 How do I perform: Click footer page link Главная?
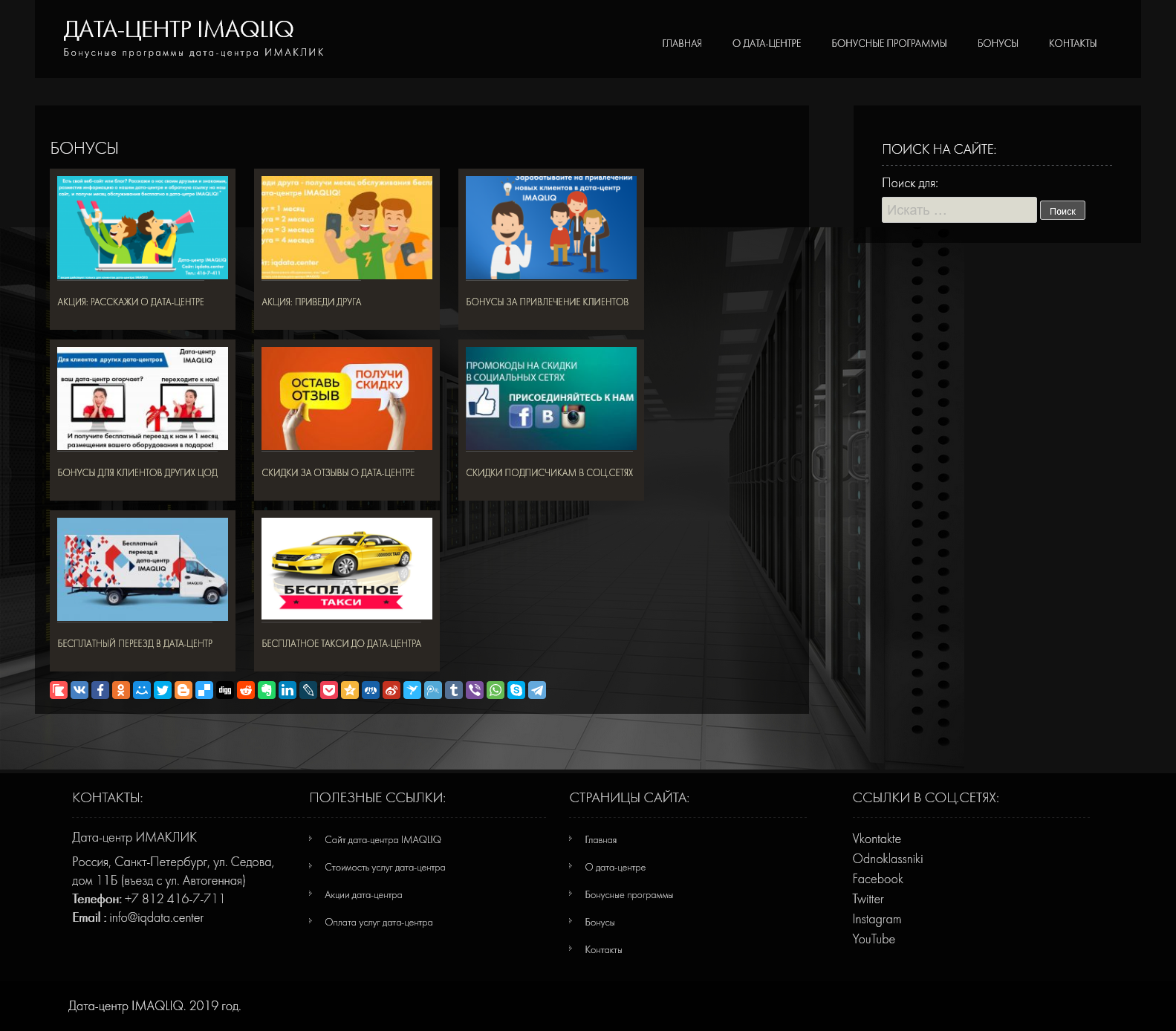[601, 839]
